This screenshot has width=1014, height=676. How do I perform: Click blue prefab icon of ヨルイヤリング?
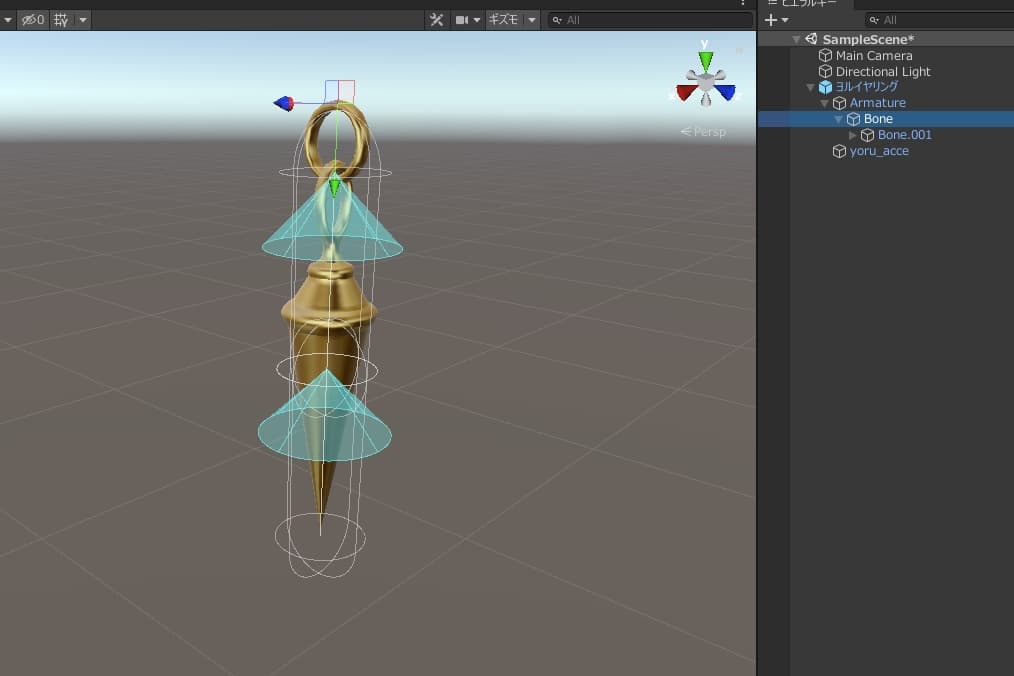tap(825, 87)
